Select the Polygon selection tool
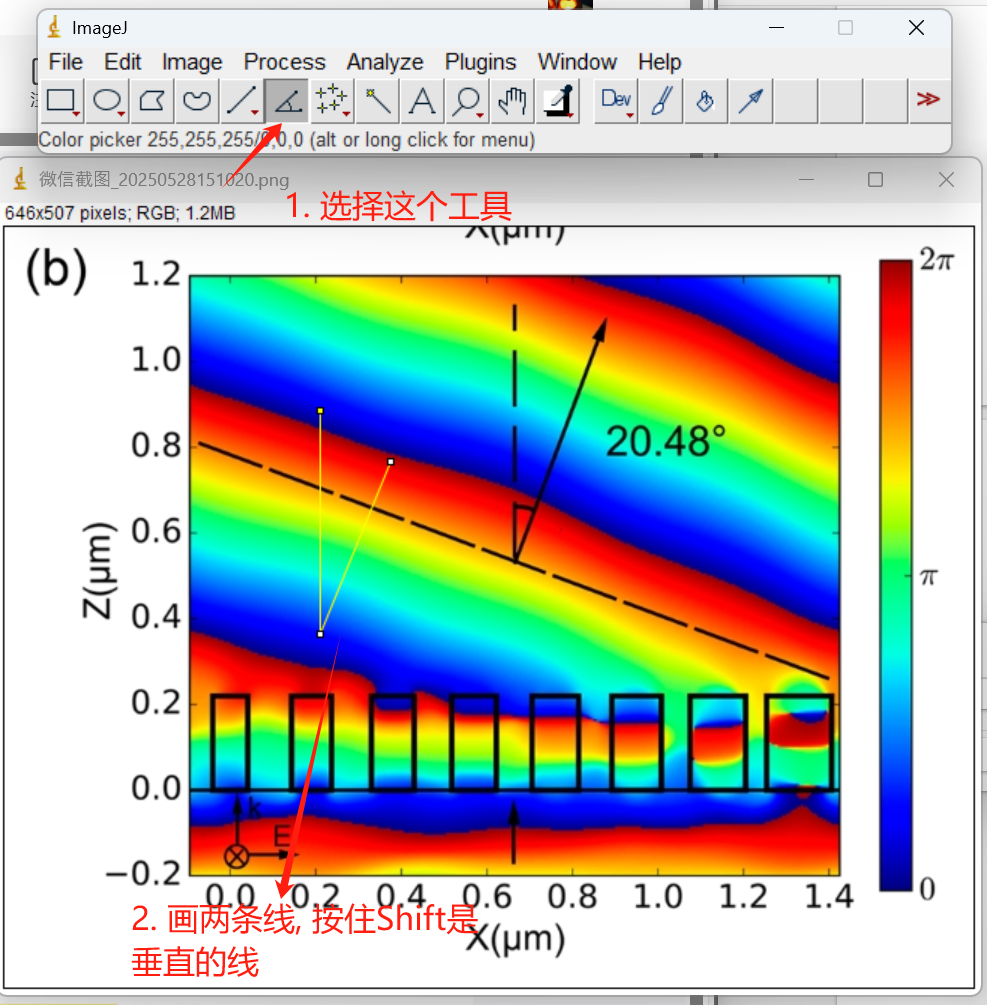The height and width of the screenshot is (1005, 987). pos(152,101)
